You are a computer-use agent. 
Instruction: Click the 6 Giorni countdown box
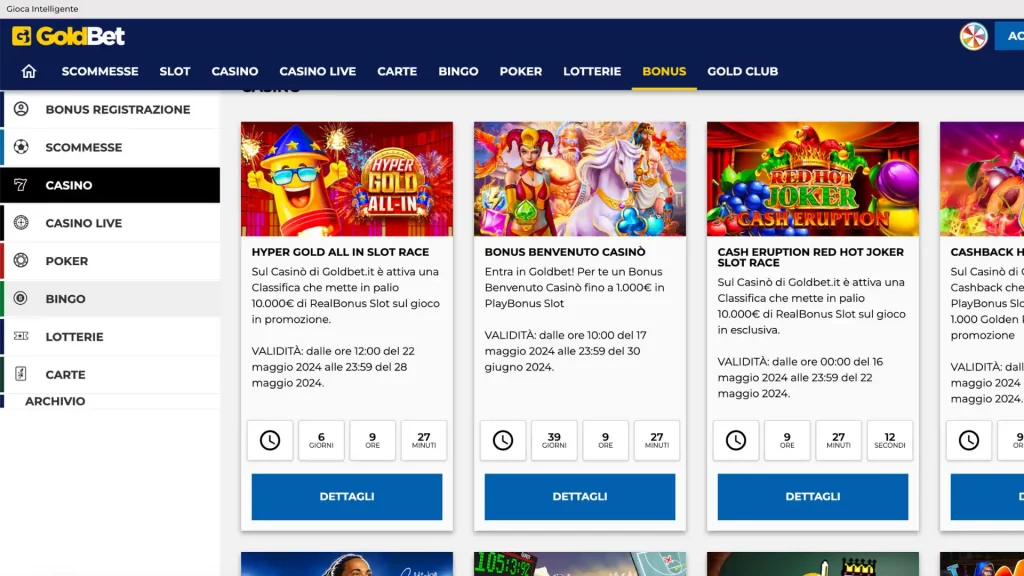321,440
